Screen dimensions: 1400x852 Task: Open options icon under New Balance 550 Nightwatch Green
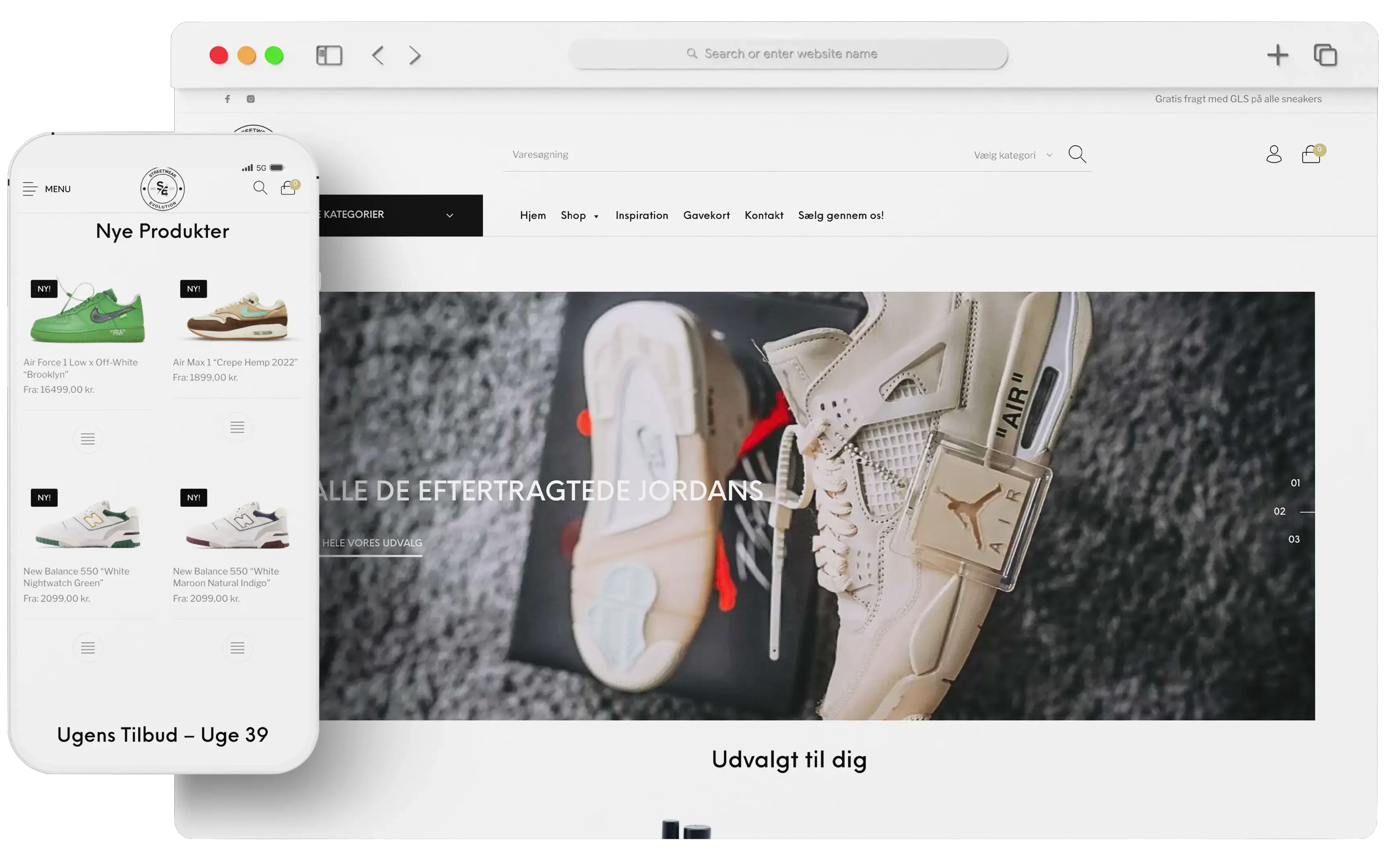point(87,649)
